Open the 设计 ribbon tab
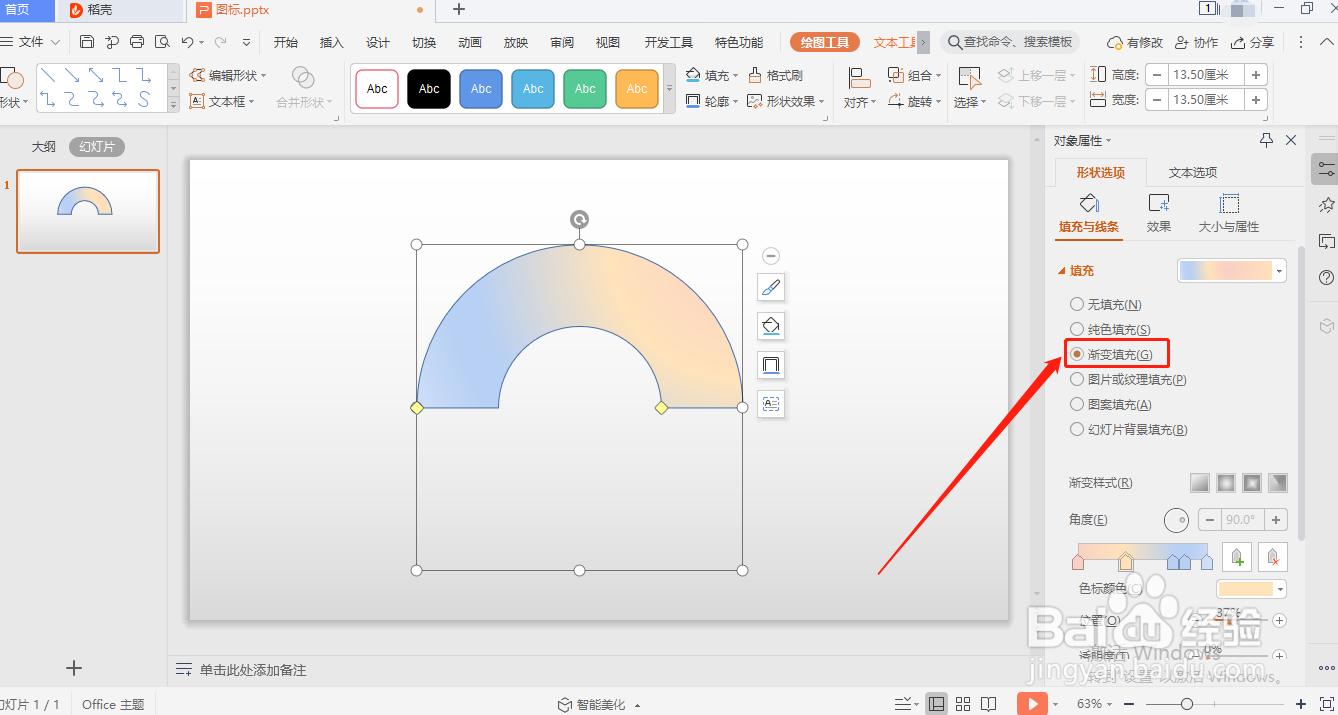1338x715 pixels. pyautogui.click(x=378, y=42)
